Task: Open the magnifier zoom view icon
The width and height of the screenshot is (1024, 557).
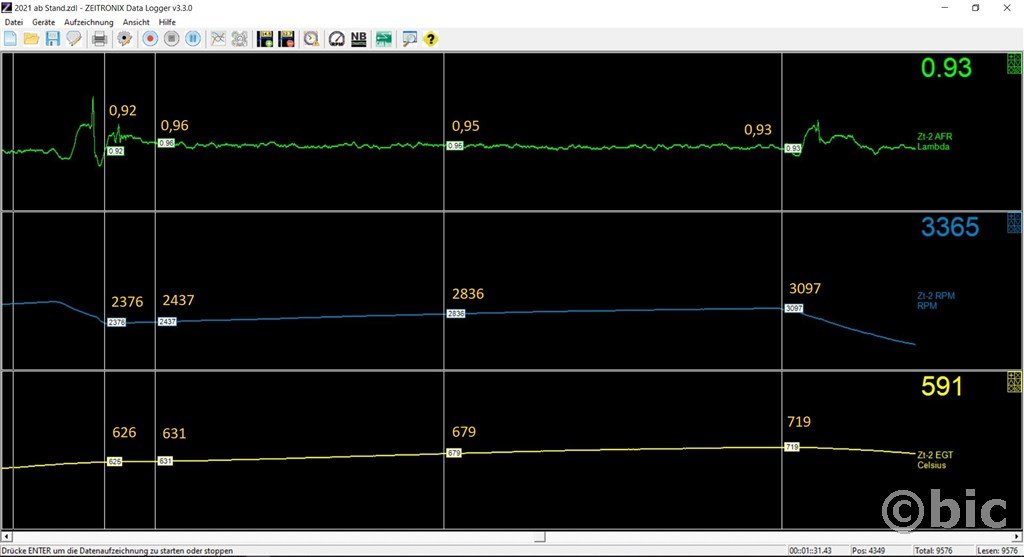Action: 408,39
